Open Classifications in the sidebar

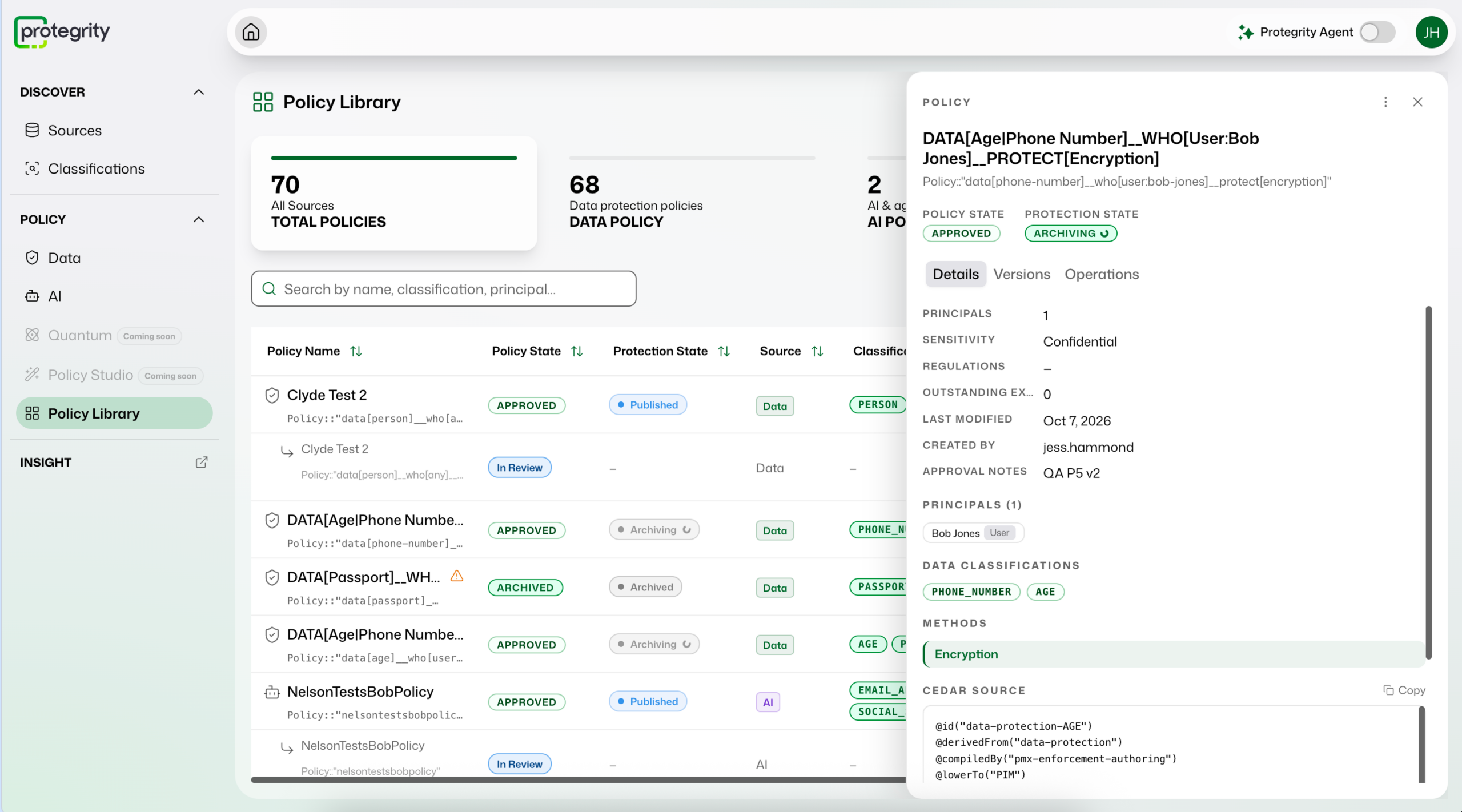pos(114,168)
